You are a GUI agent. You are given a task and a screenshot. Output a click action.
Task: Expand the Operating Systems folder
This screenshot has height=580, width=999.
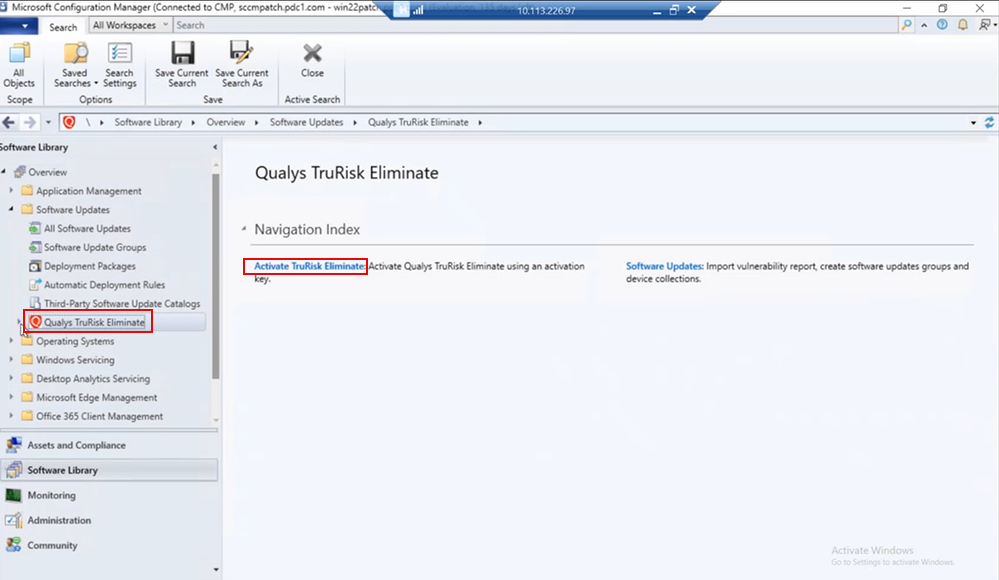coord(13,341)
